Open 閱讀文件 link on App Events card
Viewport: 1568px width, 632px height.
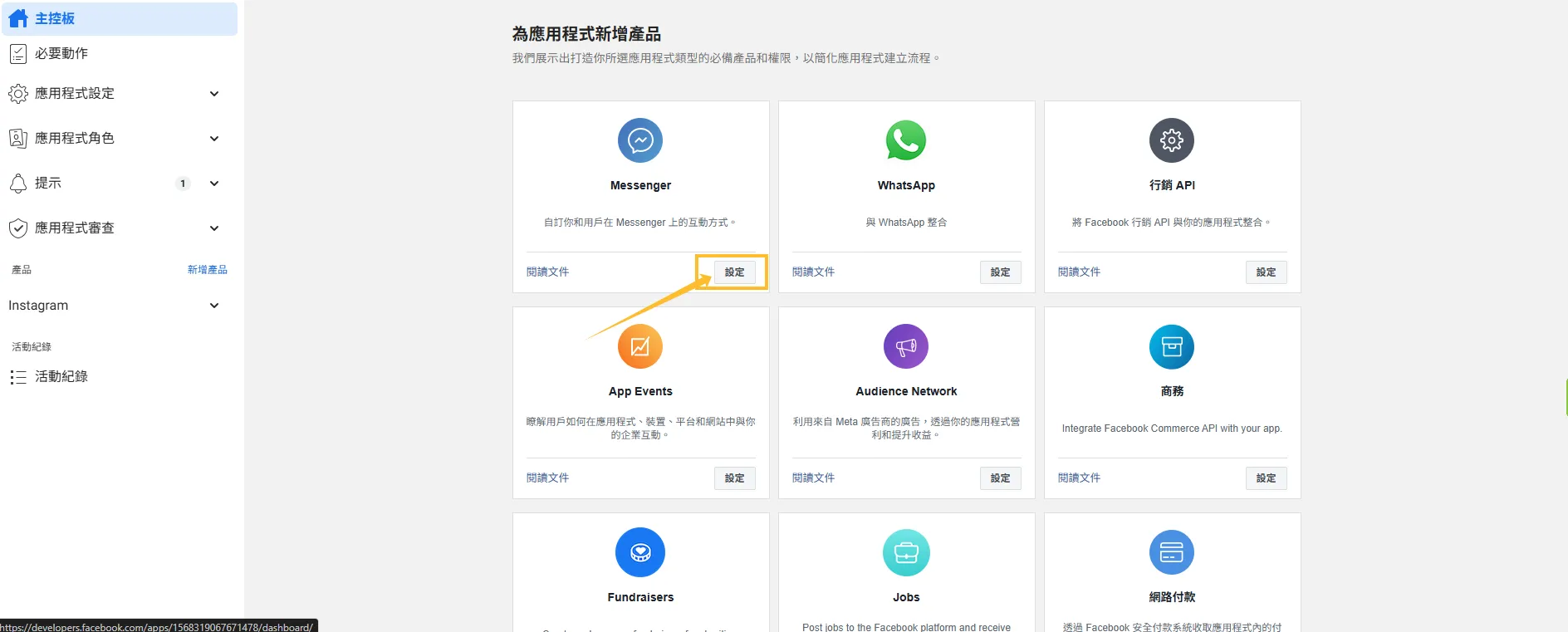click(x=547, y=478)
